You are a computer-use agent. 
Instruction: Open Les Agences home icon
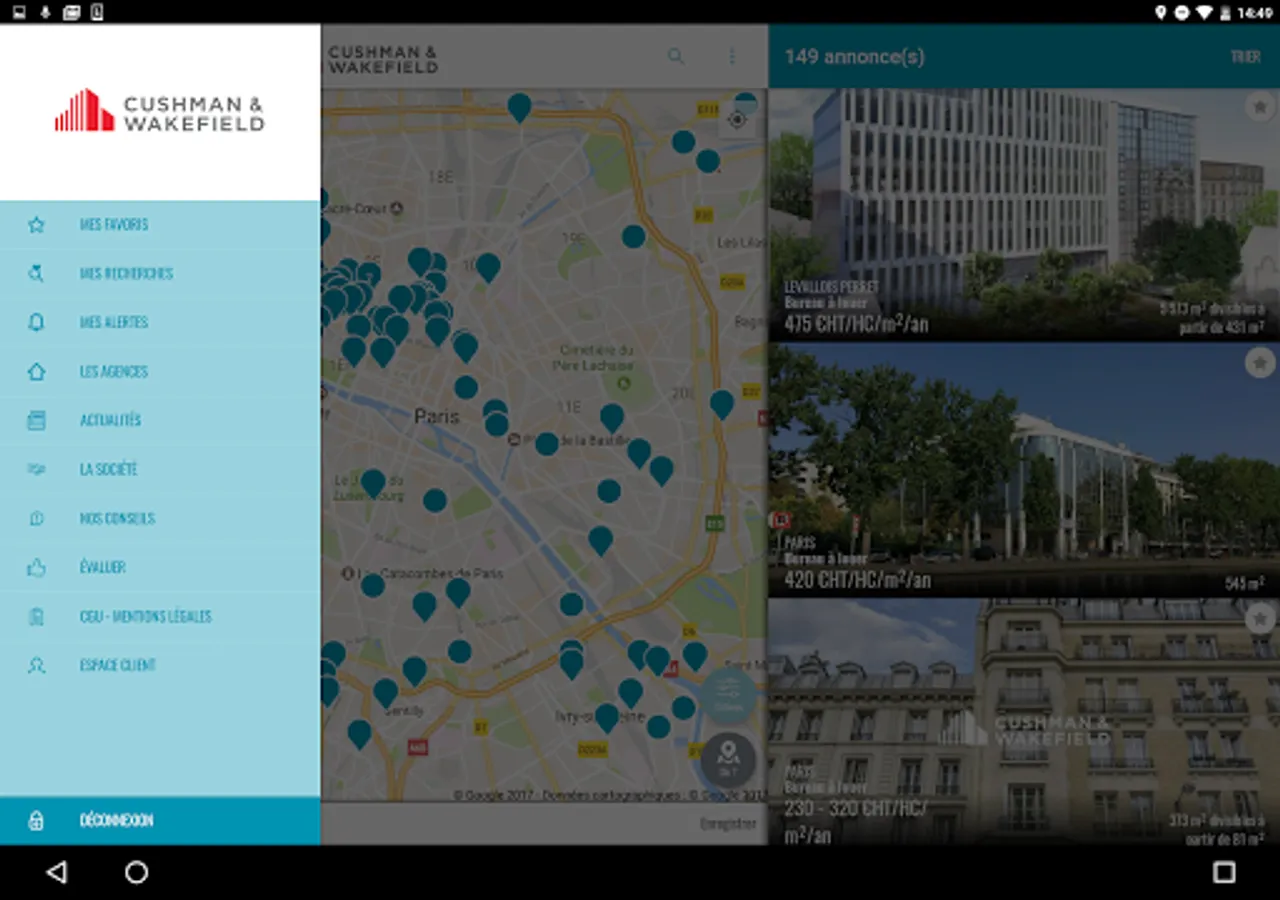point(36,371)
